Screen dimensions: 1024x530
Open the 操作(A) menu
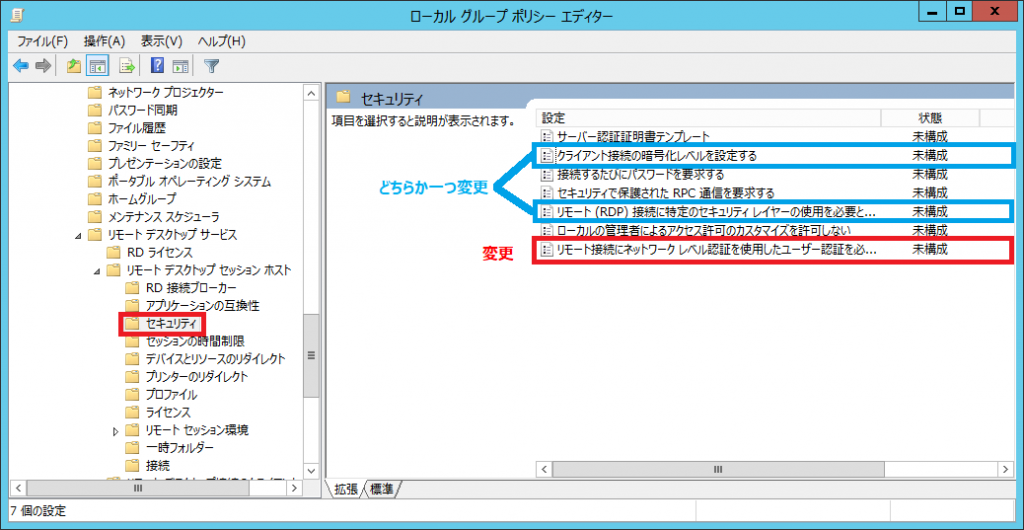click(104, 41)
